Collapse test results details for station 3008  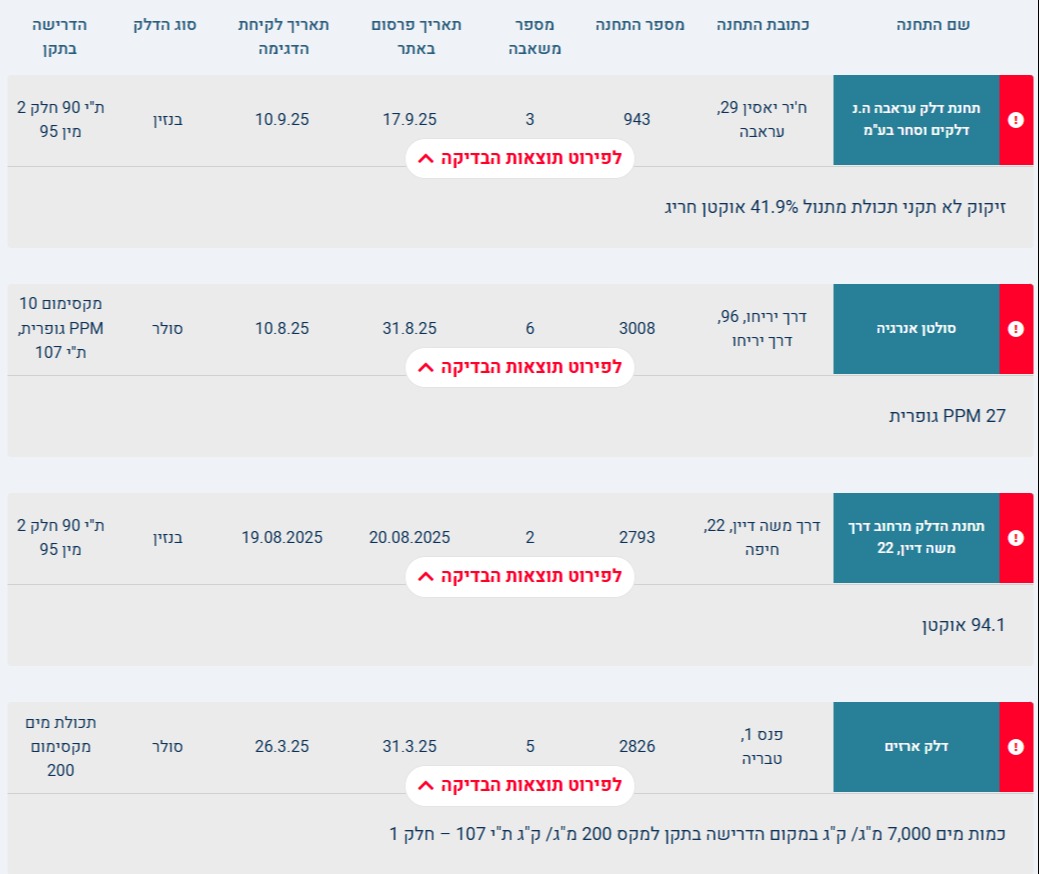point(520,367)
